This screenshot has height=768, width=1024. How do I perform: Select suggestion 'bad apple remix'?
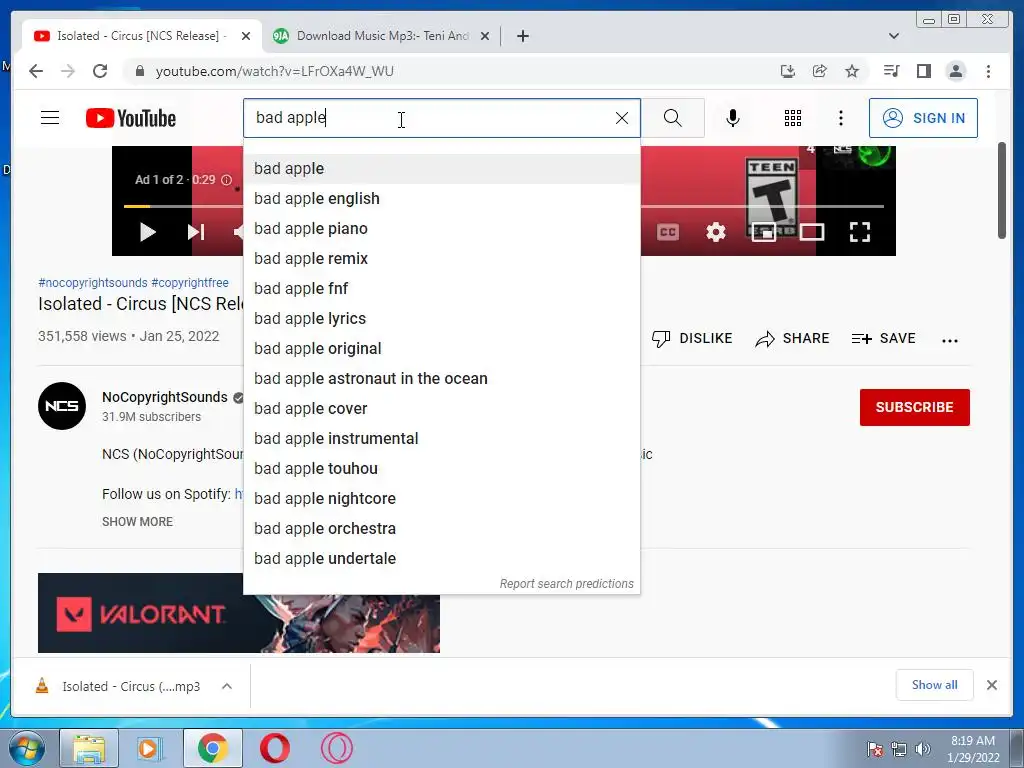pyautogui.click(x=441, y=259)
